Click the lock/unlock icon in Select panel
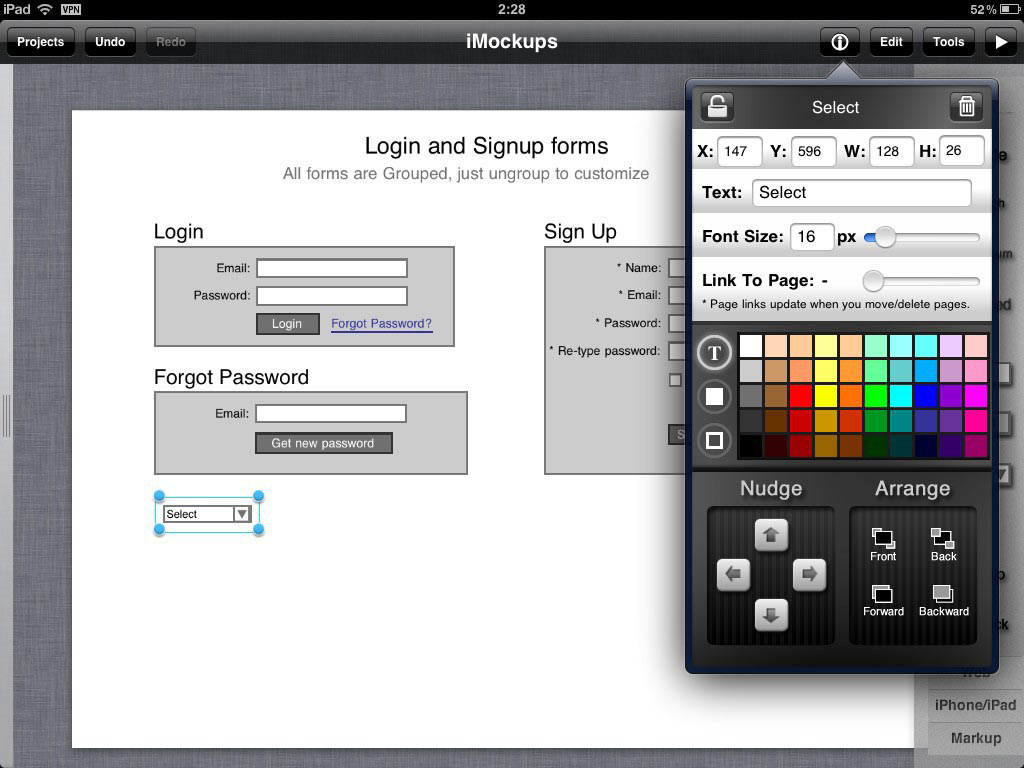This screenshot has width=1024, height=768. click(717, 106)
